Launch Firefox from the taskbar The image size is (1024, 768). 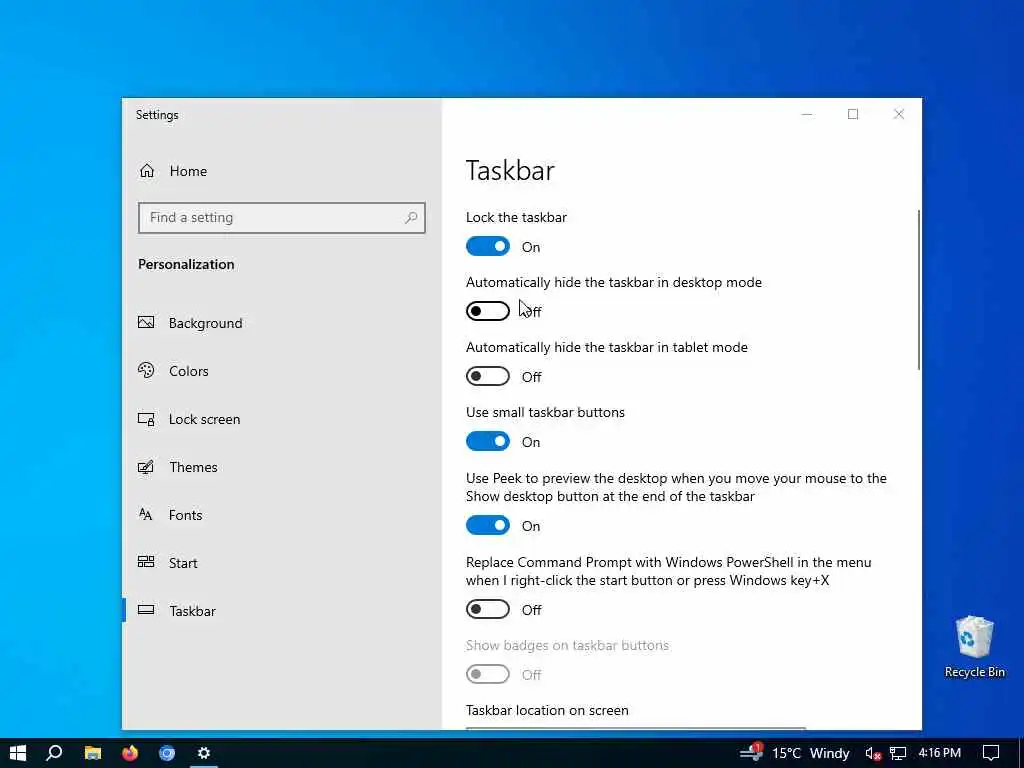pyautogui.click(x=130, y=753)
